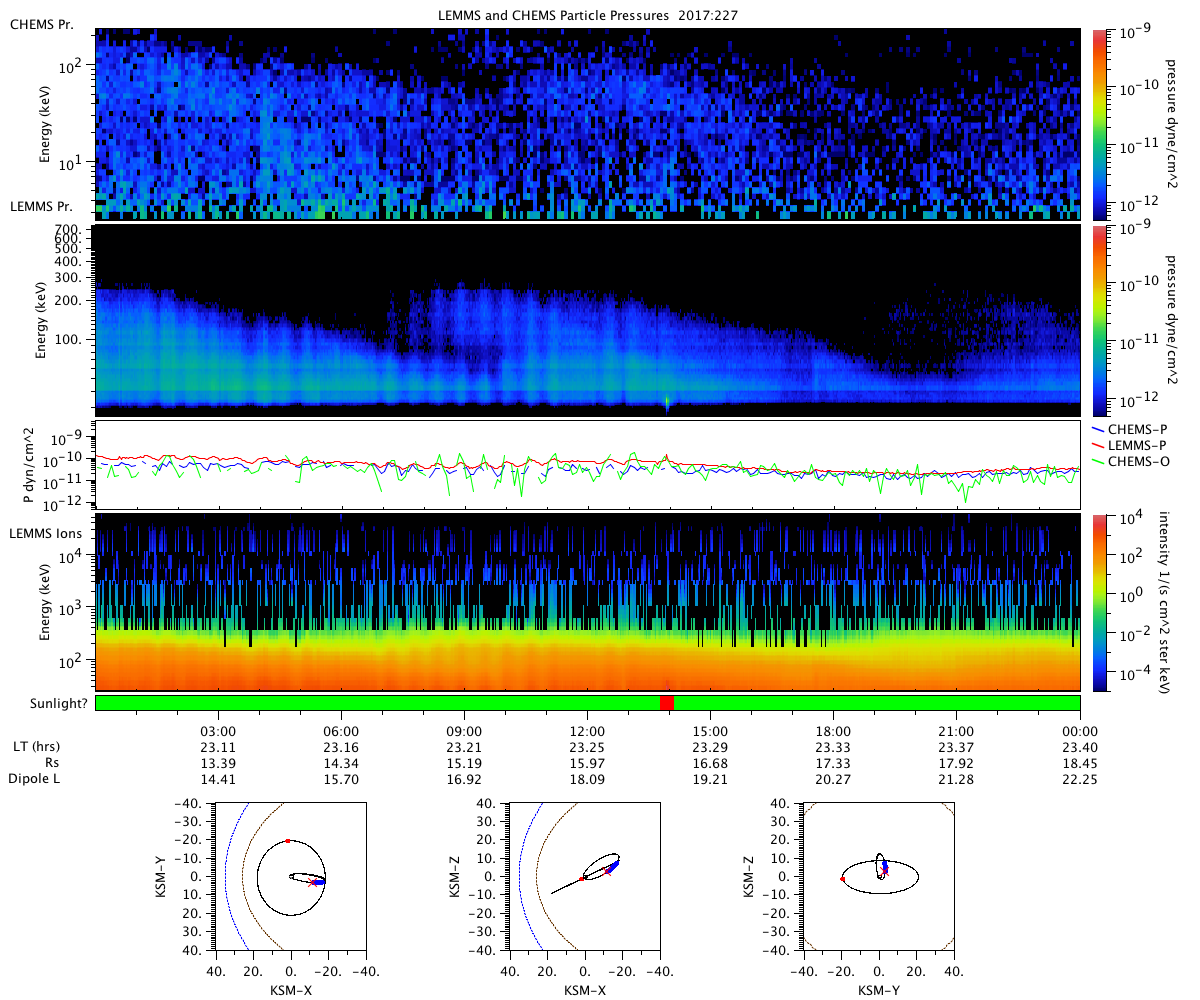The height and width of the screenshot is (1000, 1200).
Task: Click the Dipole L value 20.27
Action: pyautogui.click(x=833, y=779)
